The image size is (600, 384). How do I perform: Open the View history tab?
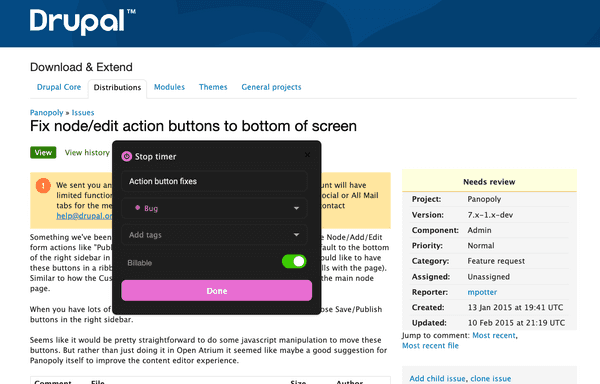point(87,153)
